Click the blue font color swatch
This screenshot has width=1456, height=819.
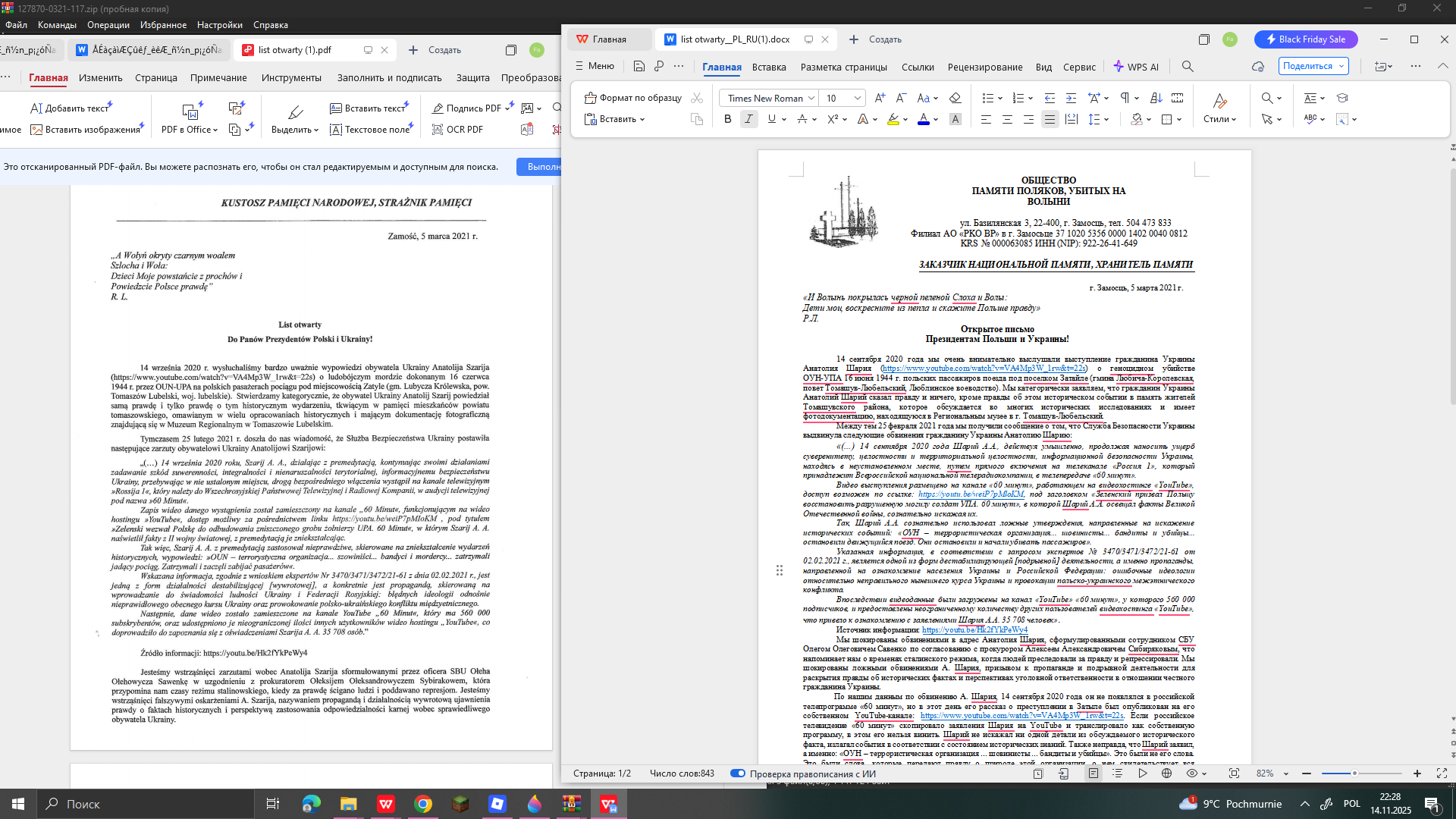pos(923,119)
